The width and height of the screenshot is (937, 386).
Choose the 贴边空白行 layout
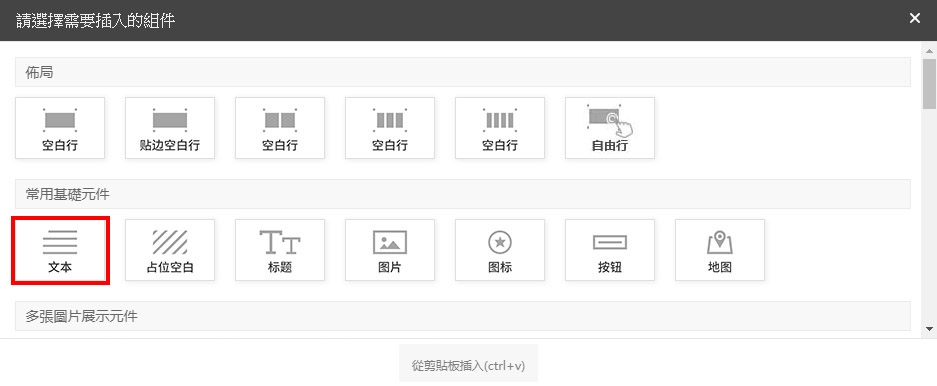point(170,128)
